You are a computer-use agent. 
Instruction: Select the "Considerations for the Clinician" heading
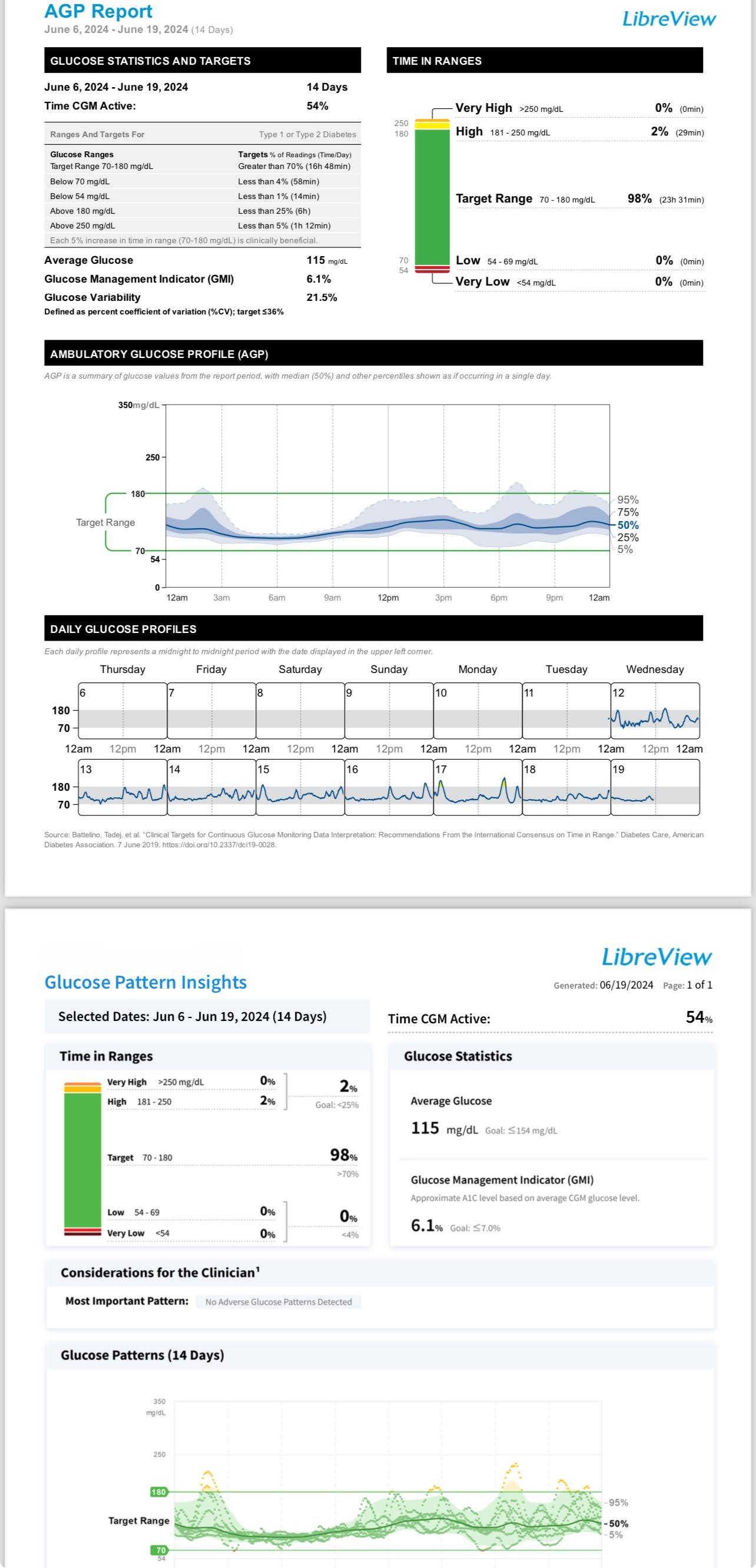click(x=160, y=1273)
